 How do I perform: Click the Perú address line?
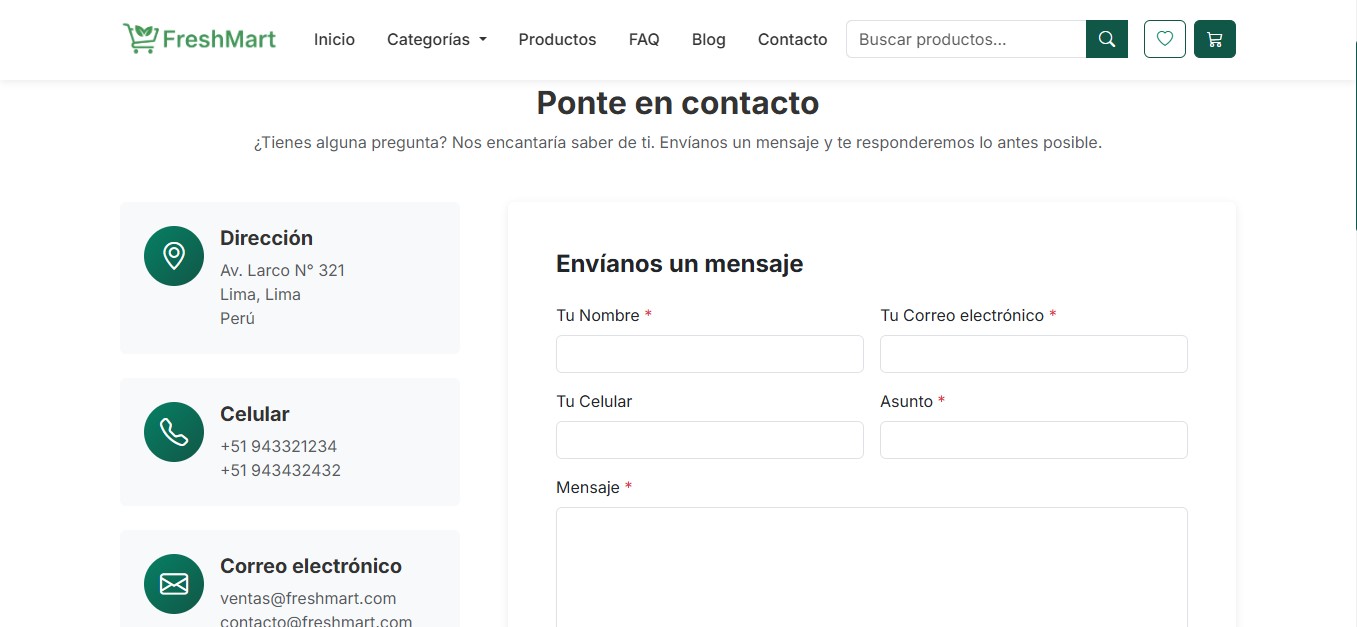[x=237, y=318]
